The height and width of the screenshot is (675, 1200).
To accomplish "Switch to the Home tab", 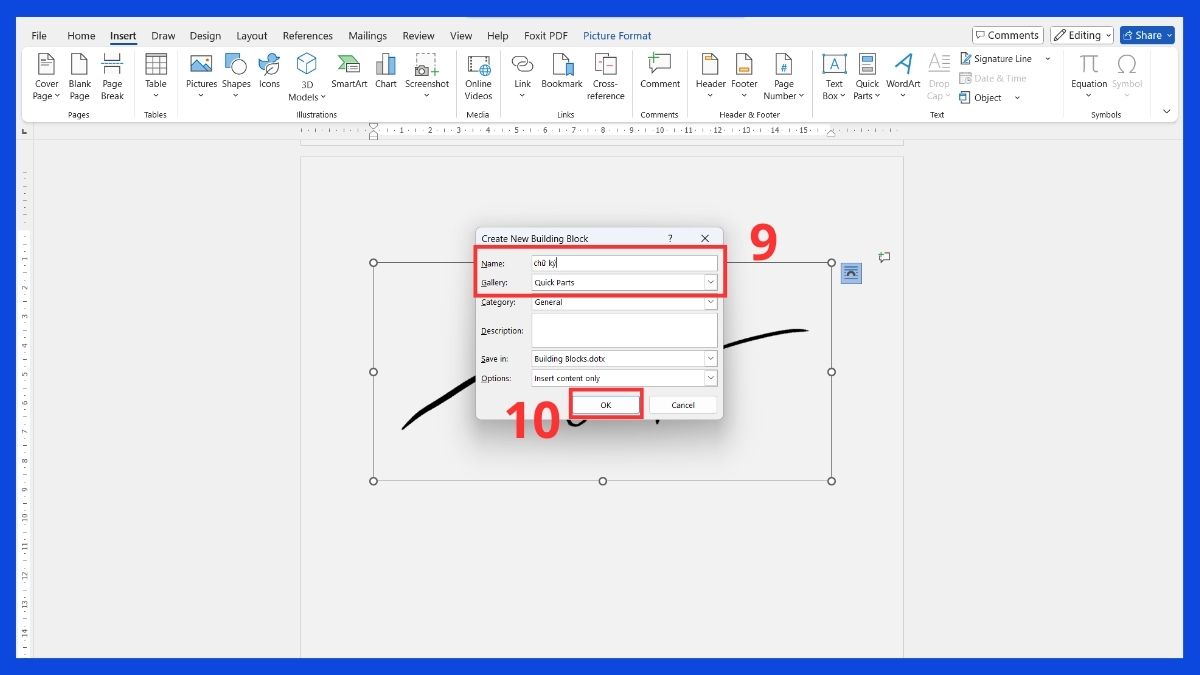I will (x=81, y=36).
